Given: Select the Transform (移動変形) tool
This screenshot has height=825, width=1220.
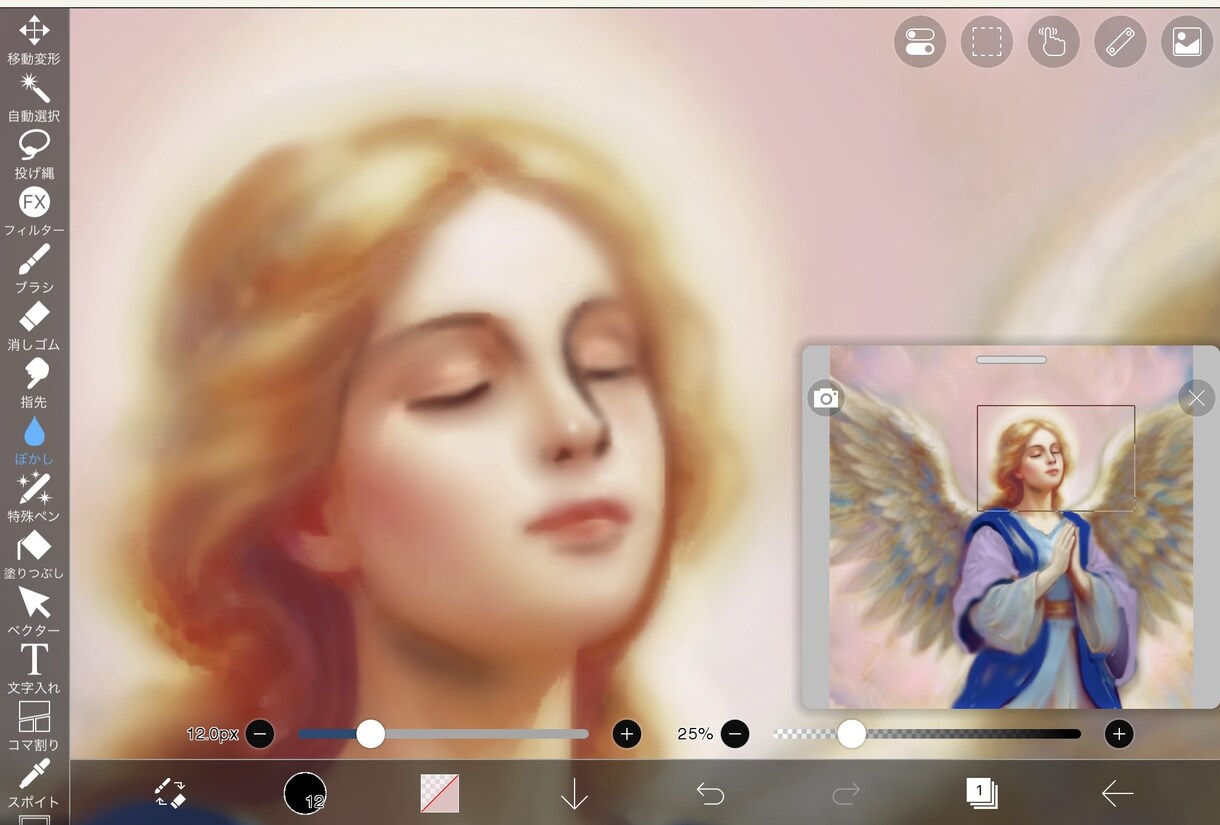Looking at the screenshot, I should click(x=34, y=39).
